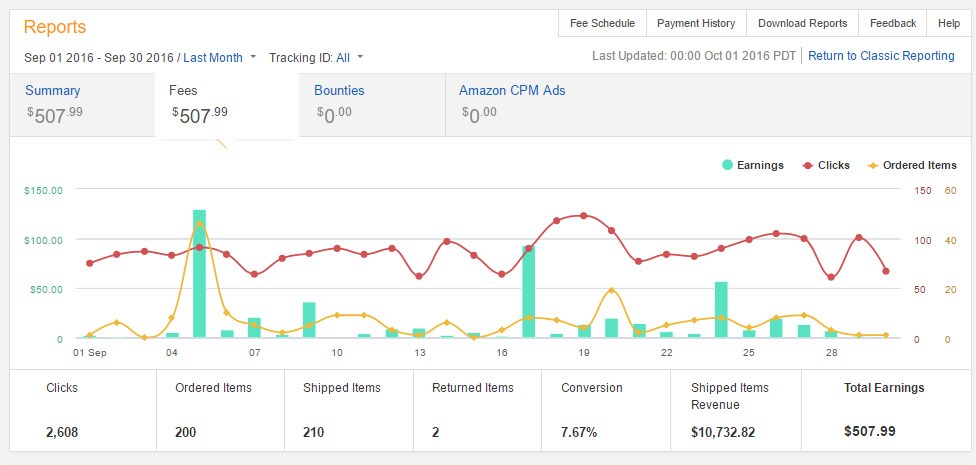The width and height of the screenshot is (976, 465).
Task: Open the Help menu item
Action: 949,24
